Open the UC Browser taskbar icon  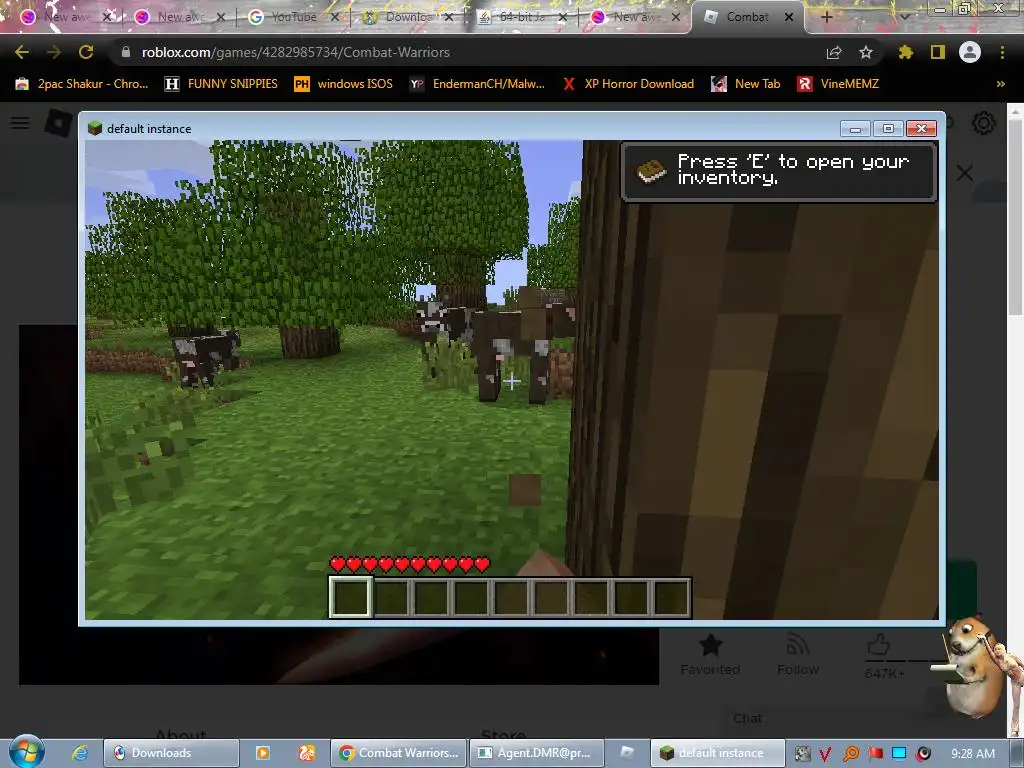coord(306,753)
